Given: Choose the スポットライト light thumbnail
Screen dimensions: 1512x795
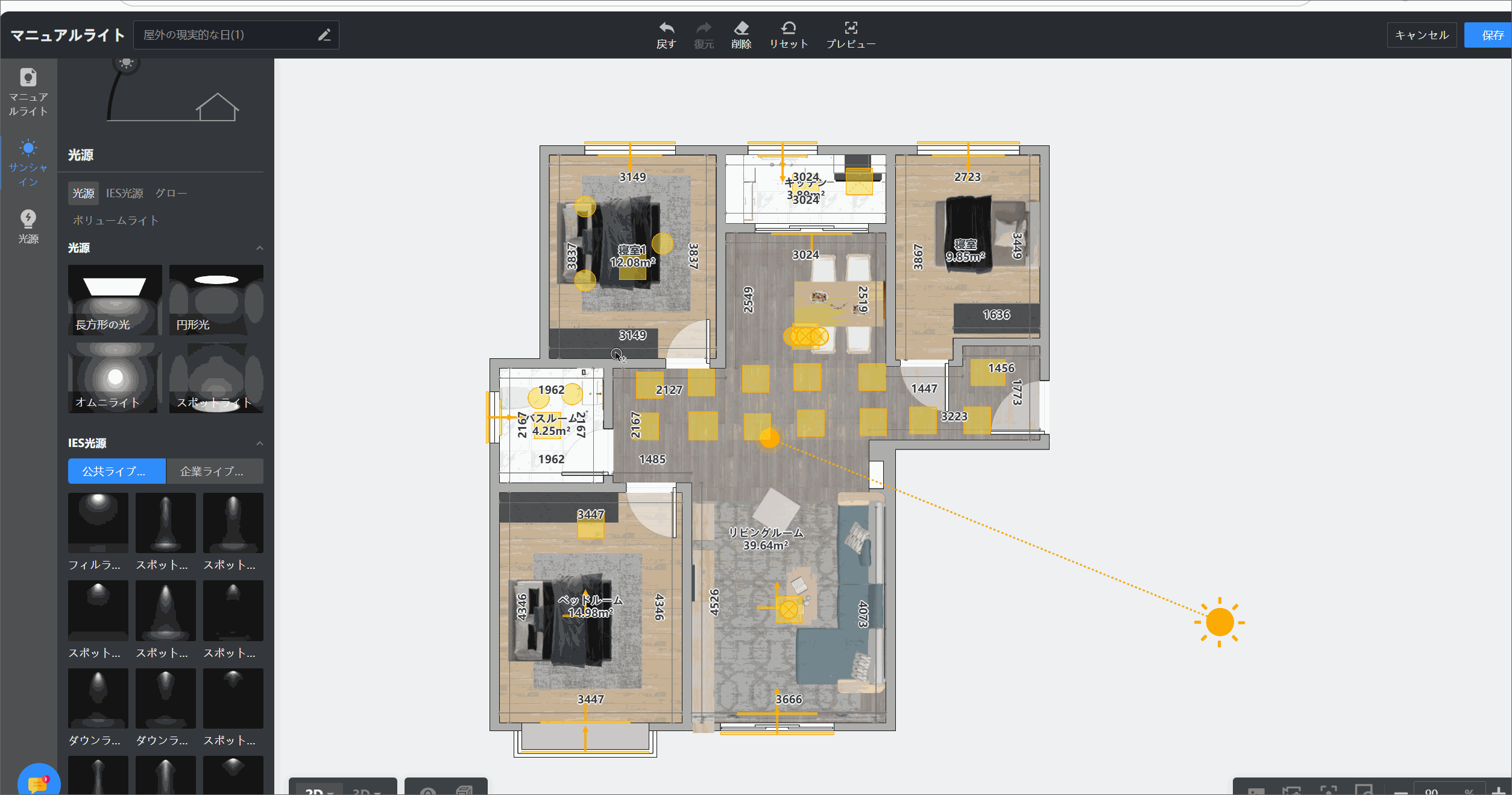Looking at the screenshot, I should click(x=216, y=378).
